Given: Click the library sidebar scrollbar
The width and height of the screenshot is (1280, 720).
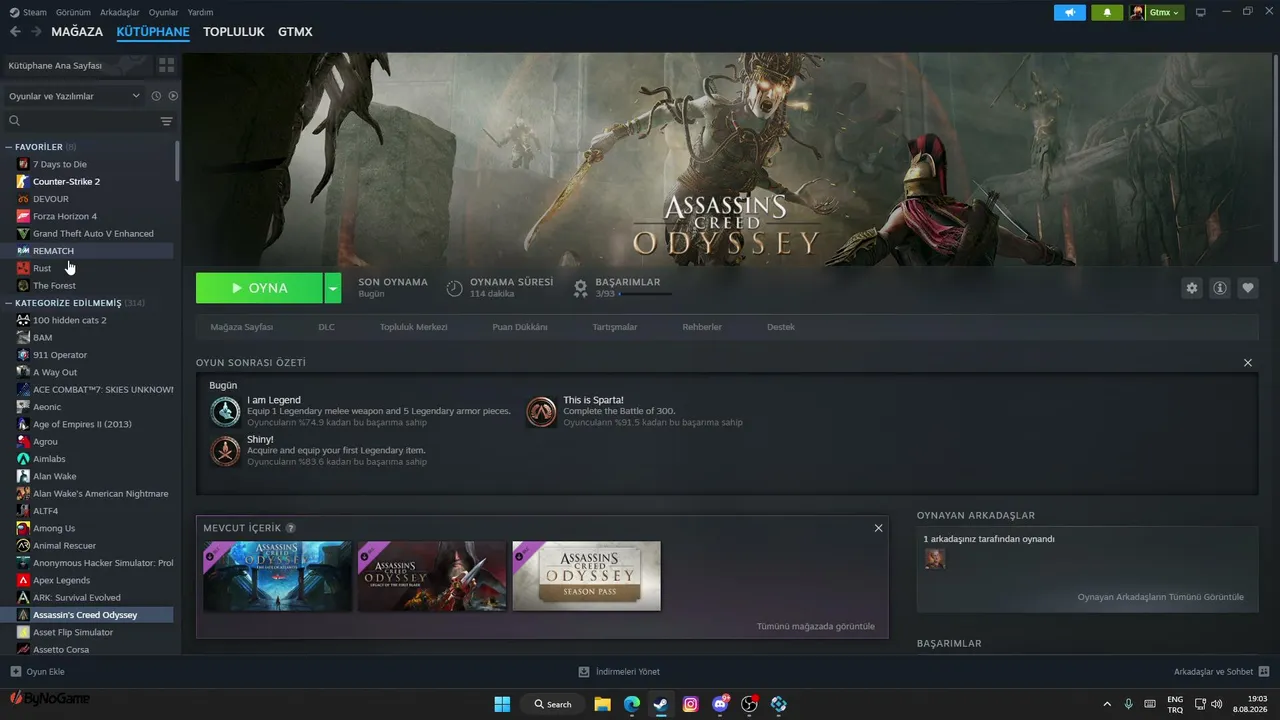Looking at the screenshot, I should point(178,160).
